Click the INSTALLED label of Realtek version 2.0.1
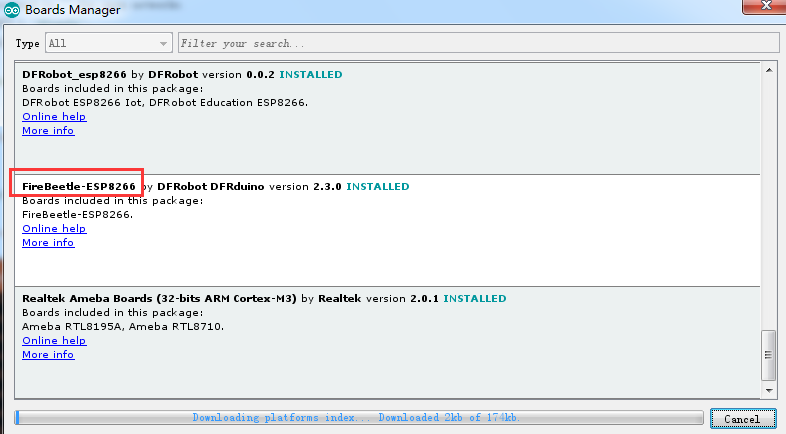Viewport: 786px width, 434px height. [x=475, y=299]
